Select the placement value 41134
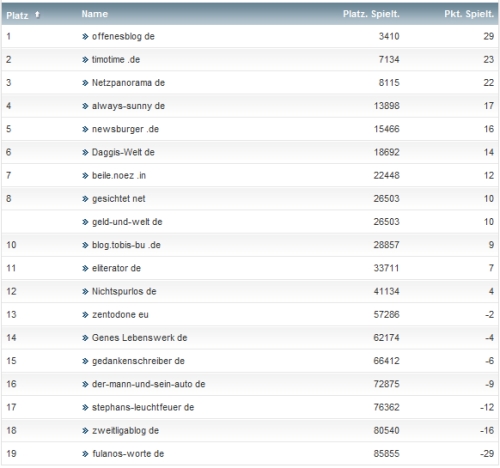Screen dimensions: 500x468 click(x=386, y=291)
